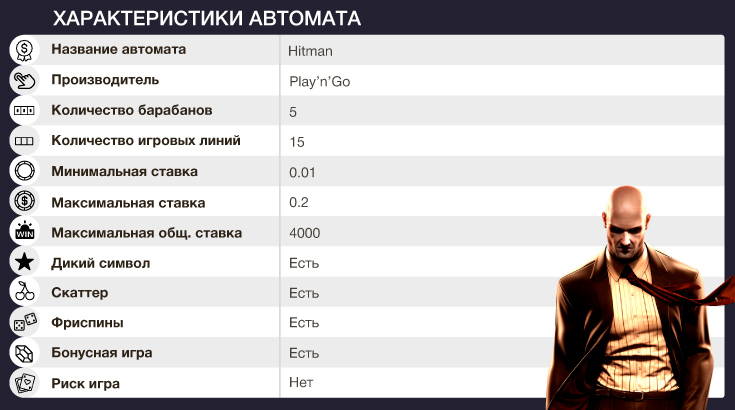The height and width of the screenshot is (410, 735).
Task: Click the Количество игровых линий value 15
Action: 297,142
